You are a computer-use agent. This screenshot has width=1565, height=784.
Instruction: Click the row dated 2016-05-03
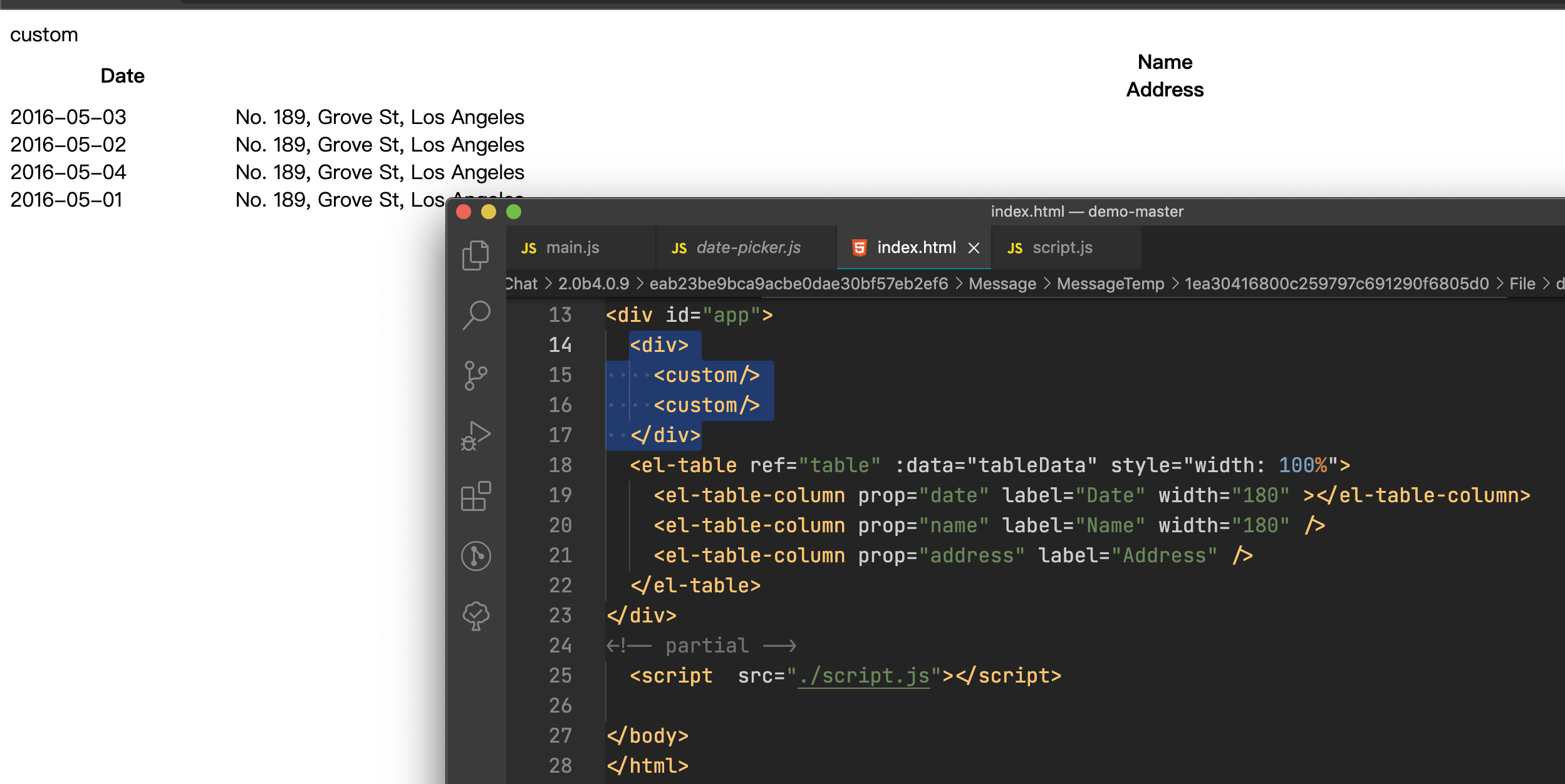(x=68, y=116)
